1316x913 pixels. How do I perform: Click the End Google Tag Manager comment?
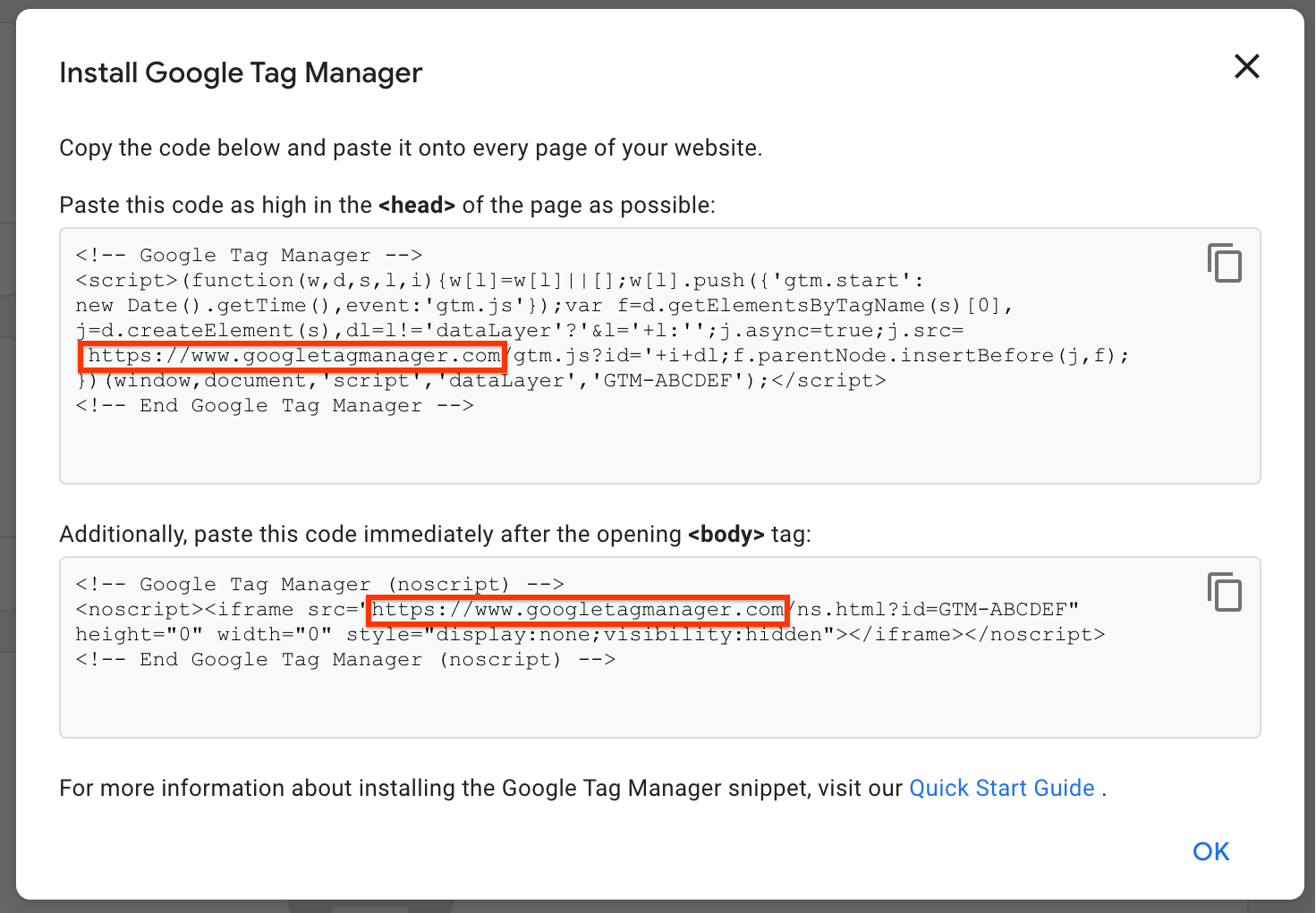(x=274, y=405)
